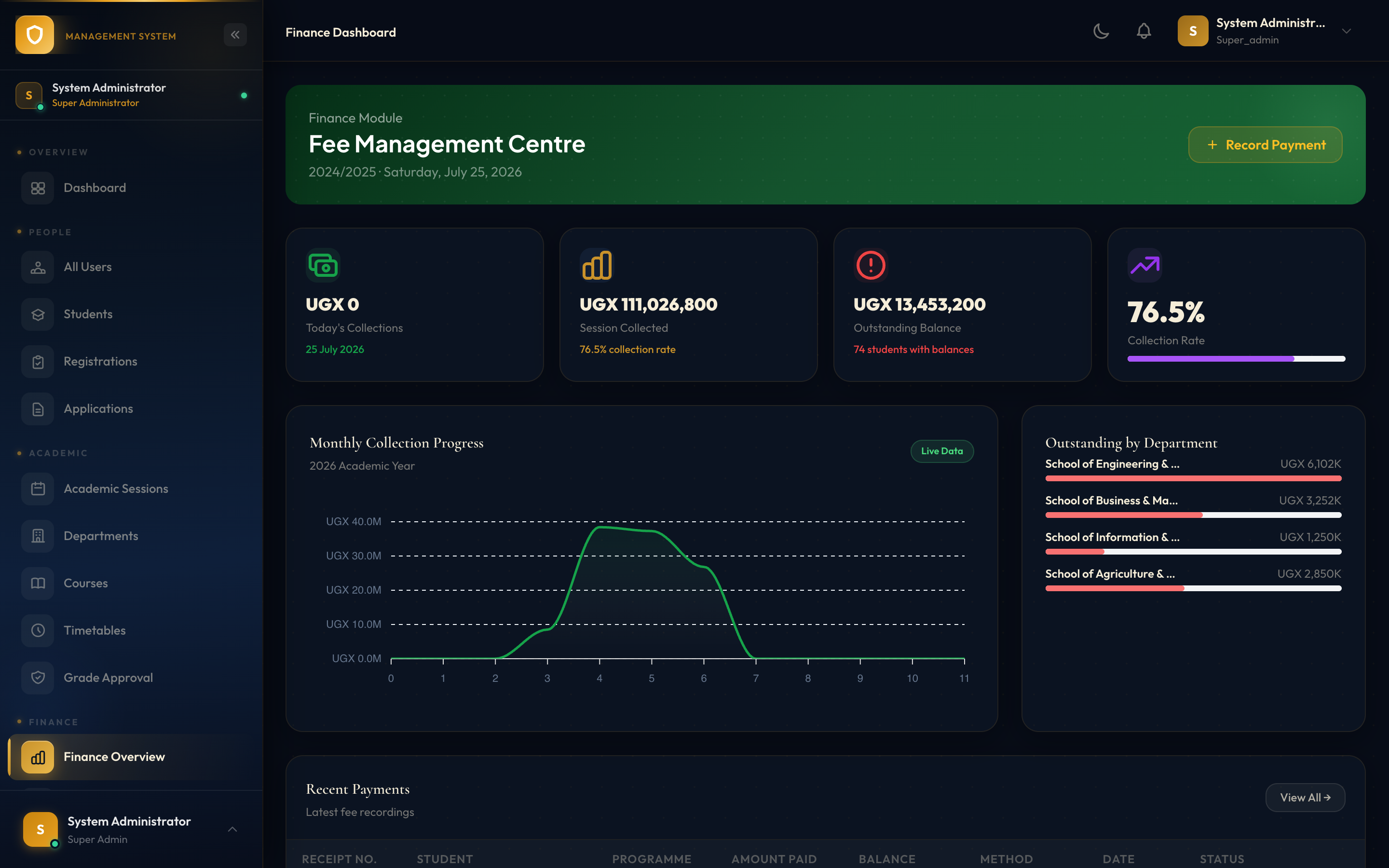Expand the top-right user account dropdown chevron
This screenshot has height=868, width=1389.
click(x=1347, y=31)
